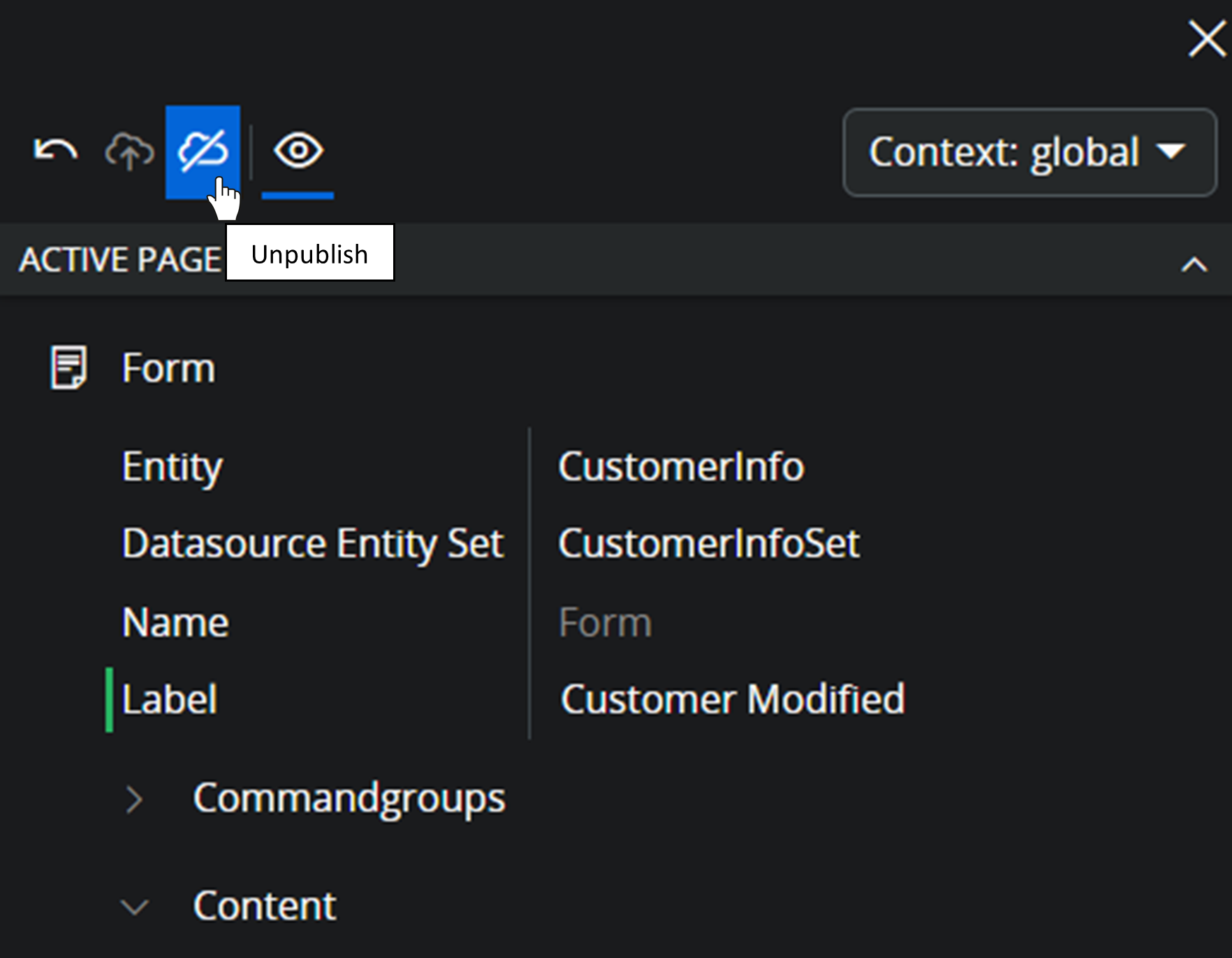Collapse the ACTIVE PAGE section
Screen dimensions: 1232x958
(x=1194, y=265)
